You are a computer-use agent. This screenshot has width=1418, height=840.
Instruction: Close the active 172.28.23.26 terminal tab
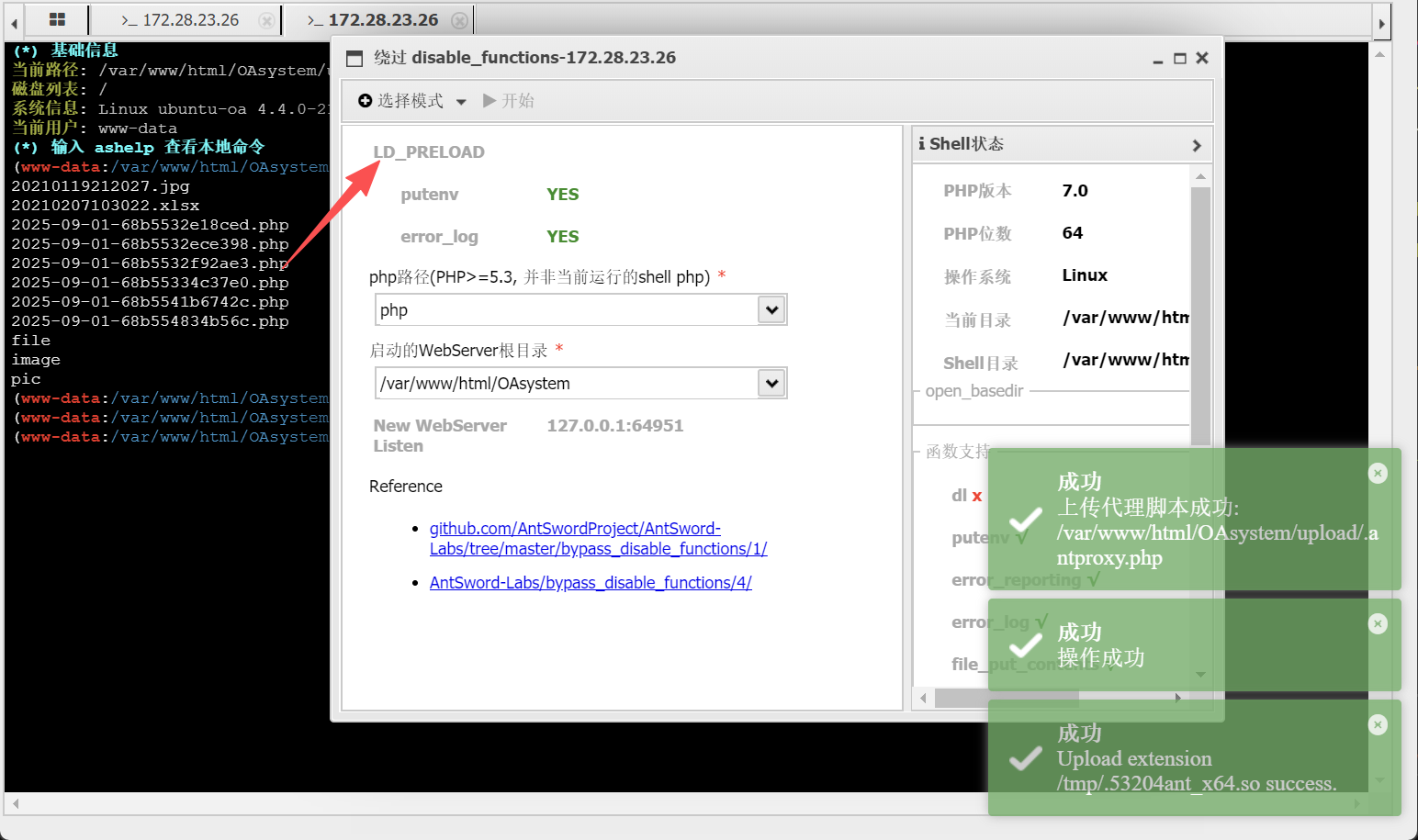click(x=460, y=20)
